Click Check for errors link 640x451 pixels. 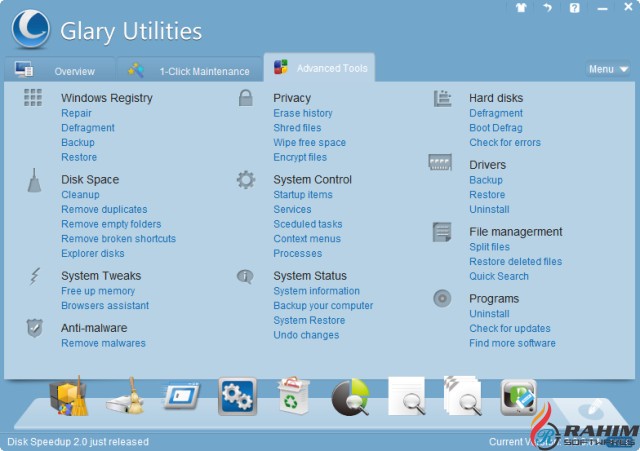click(x=505, y=142)
